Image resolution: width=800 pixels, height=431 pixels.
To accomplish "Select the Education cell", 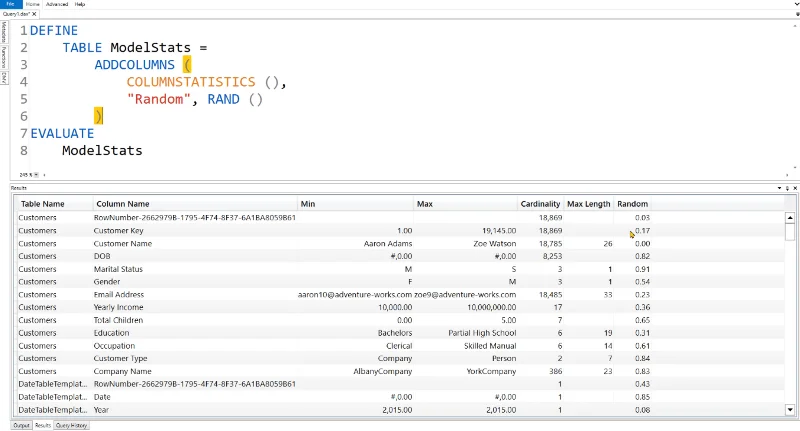I will pos(111,333).
